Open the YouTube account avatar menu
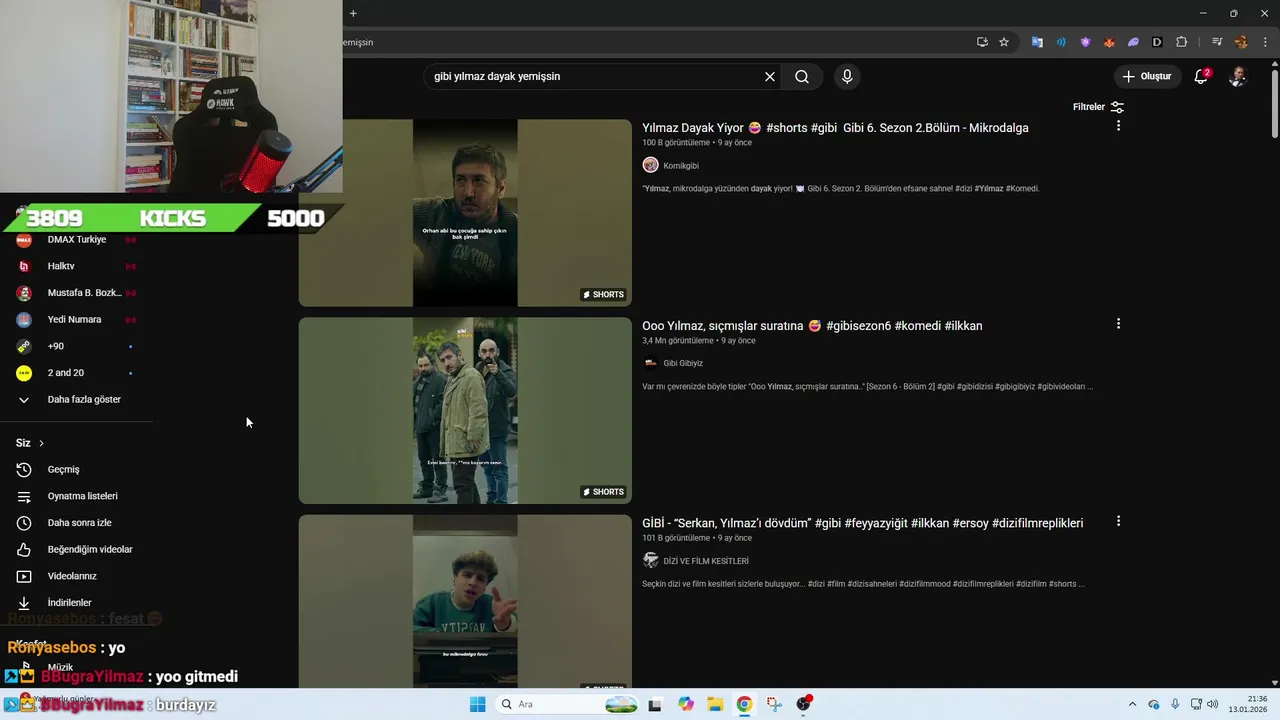The height and width of the screenshot is (720, 1280). tap(1238, 76)
